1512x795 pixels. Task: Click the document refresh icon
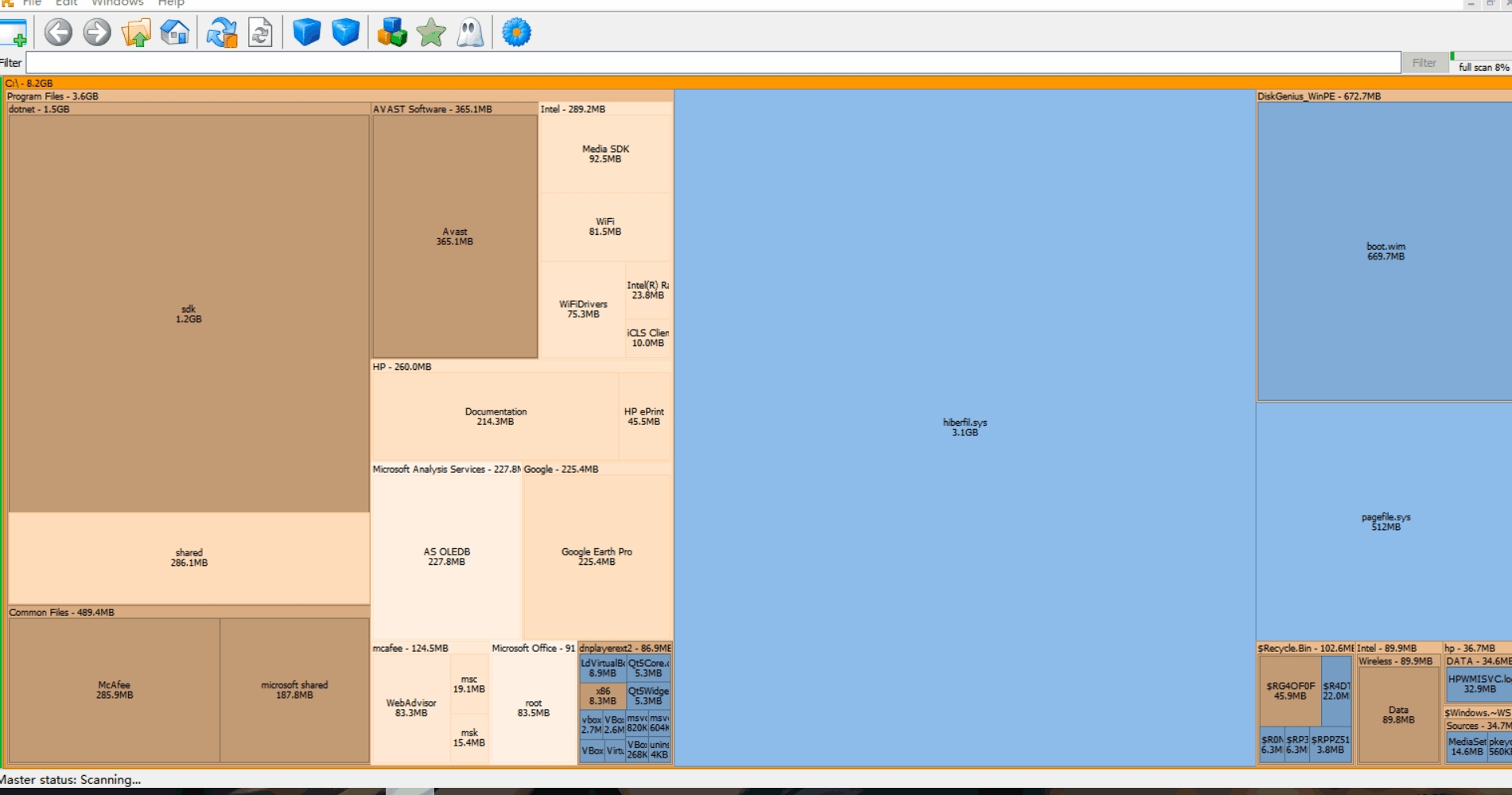260,33
